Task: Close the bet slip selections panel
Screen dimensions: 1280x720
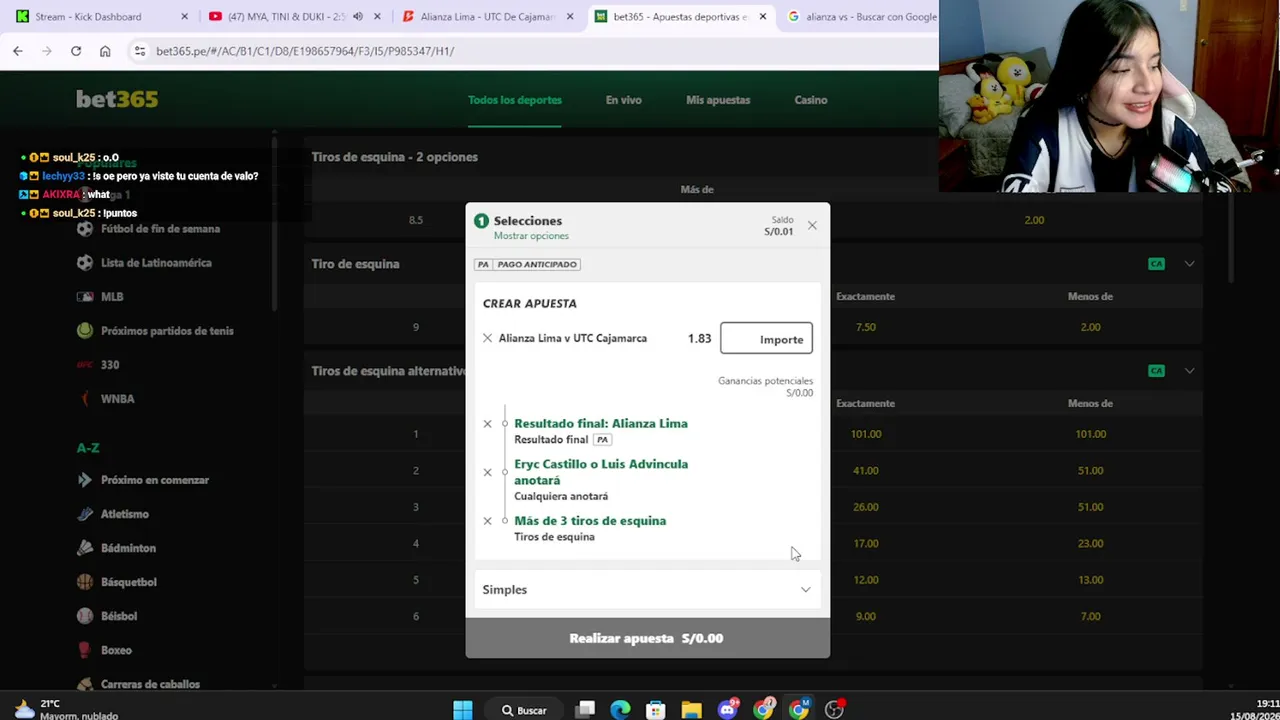Action: [x=812, y=225]
